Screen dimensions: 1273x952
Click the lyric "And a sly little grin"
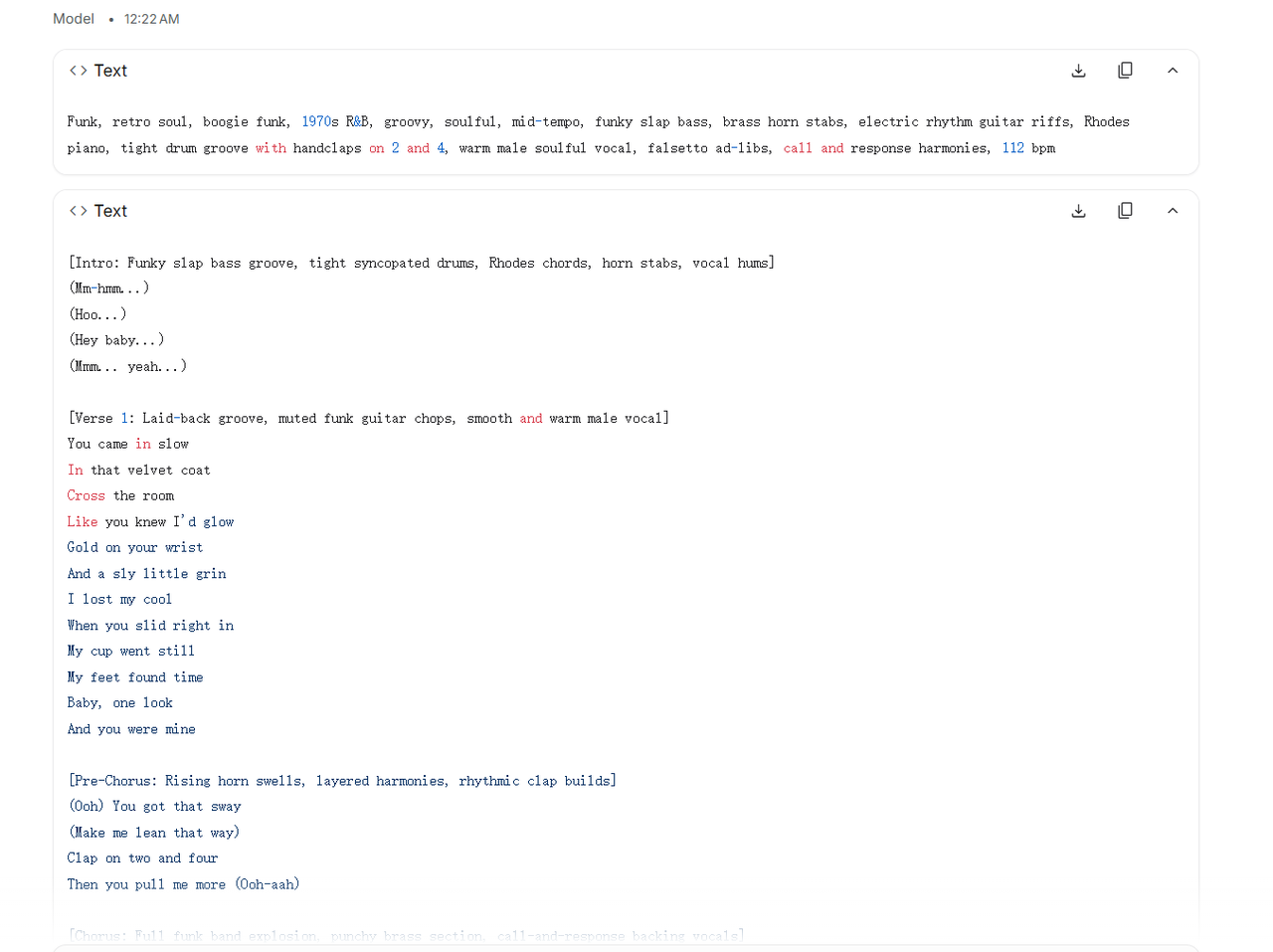[147, 573]
